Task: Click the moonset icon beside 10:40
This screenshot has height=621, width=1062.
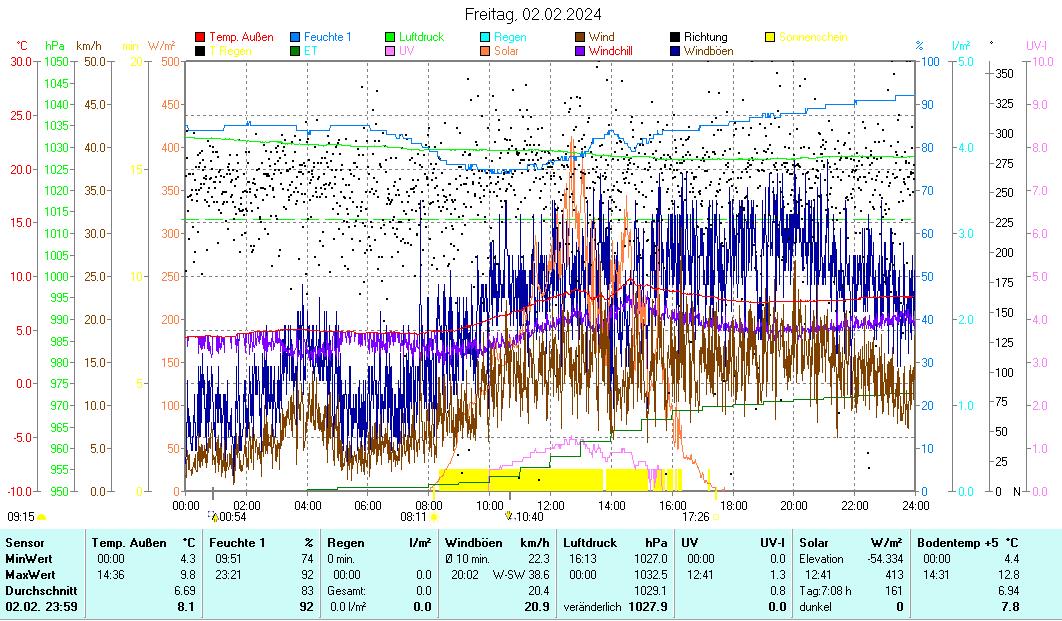Action: (x=509, y=516)
